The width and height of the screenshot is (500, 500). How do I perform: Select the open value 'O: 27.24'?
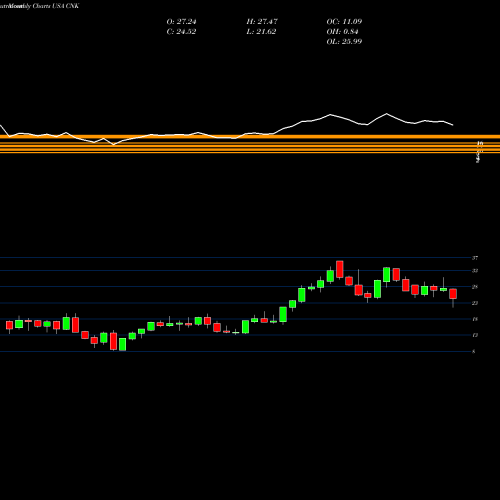(x=181, y=21)
